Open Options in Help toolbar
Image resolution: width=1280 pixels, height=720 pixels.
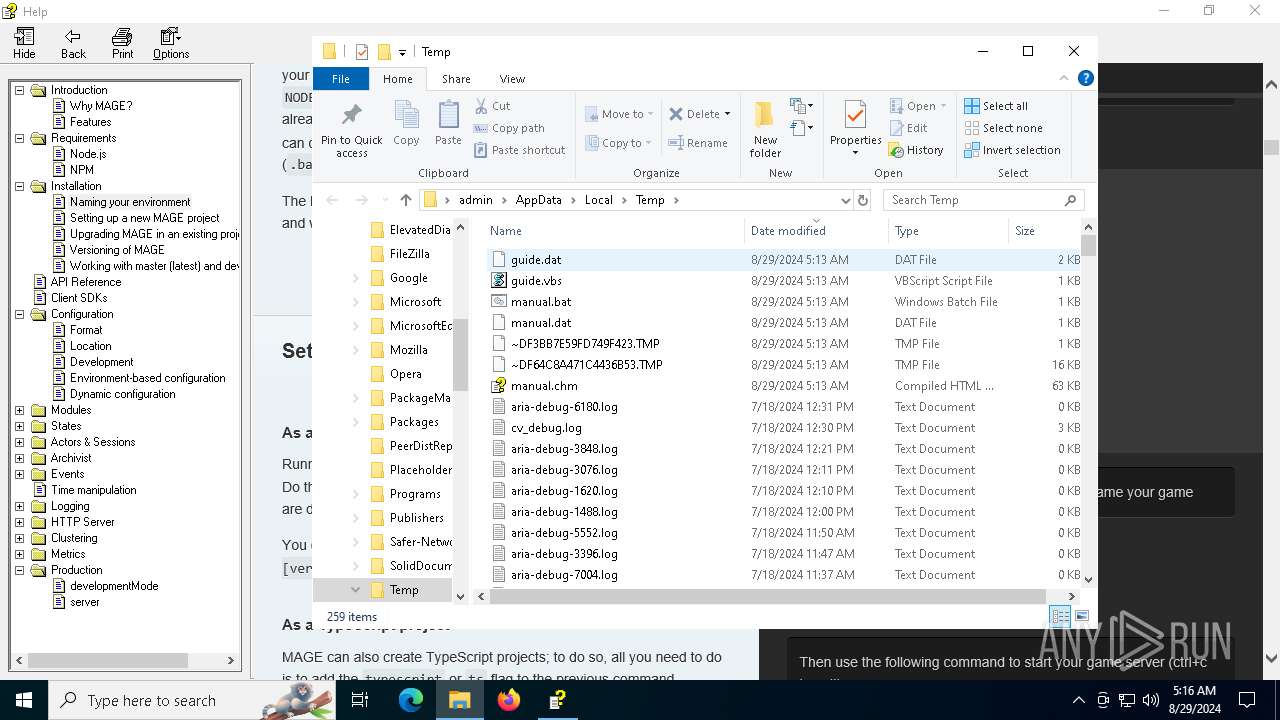coord(171,44)
